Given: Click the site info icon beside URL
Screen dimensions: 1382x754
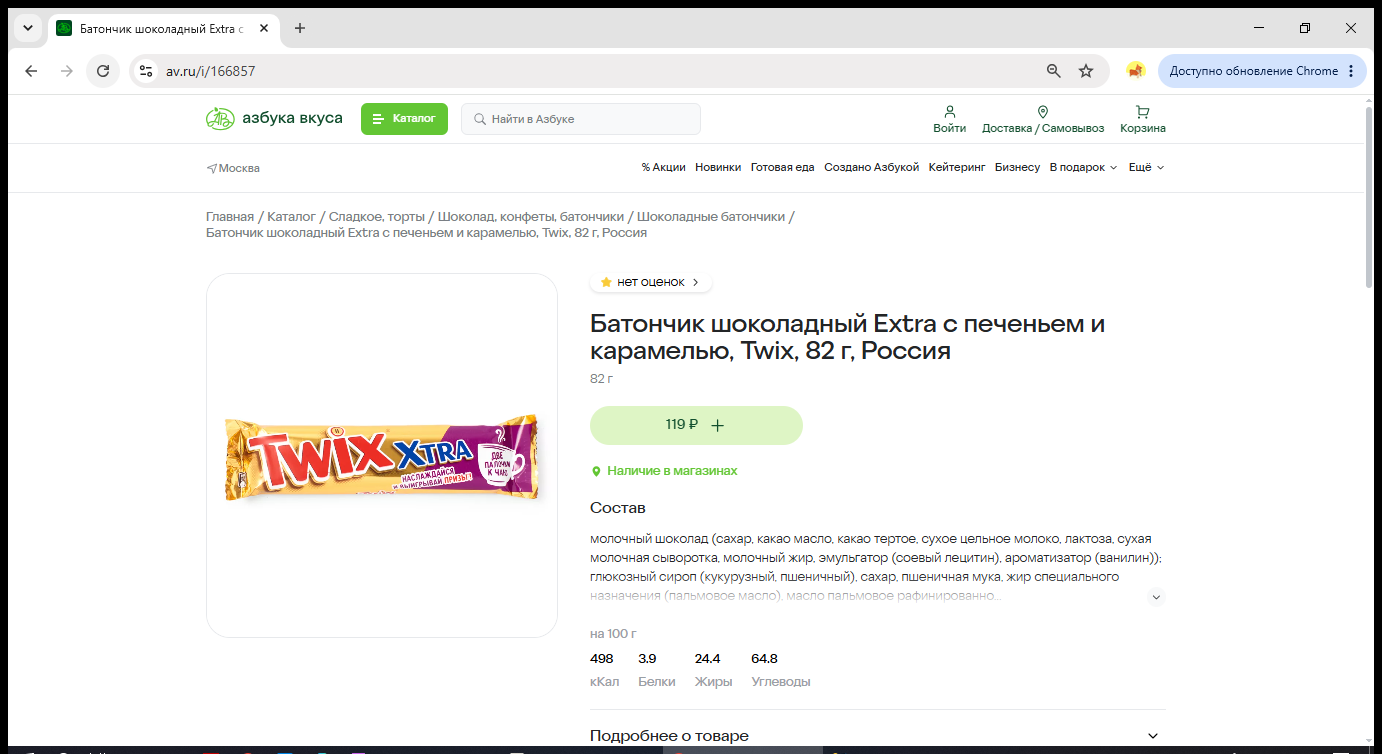Looking at the screenshot, I should (x=146, y=71).
